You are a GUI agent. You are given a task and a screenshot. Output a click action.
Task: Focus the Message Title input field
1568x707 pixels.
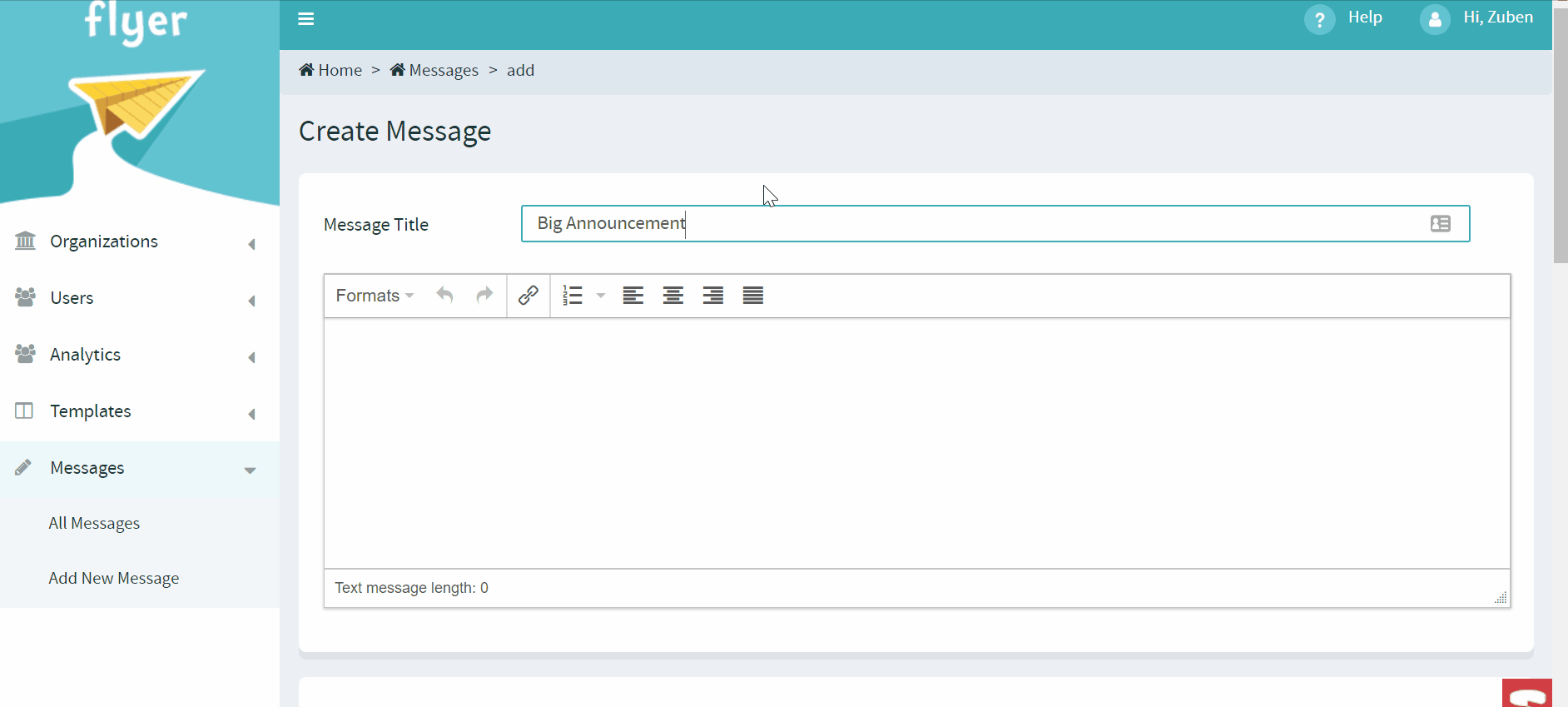(995, 223)
